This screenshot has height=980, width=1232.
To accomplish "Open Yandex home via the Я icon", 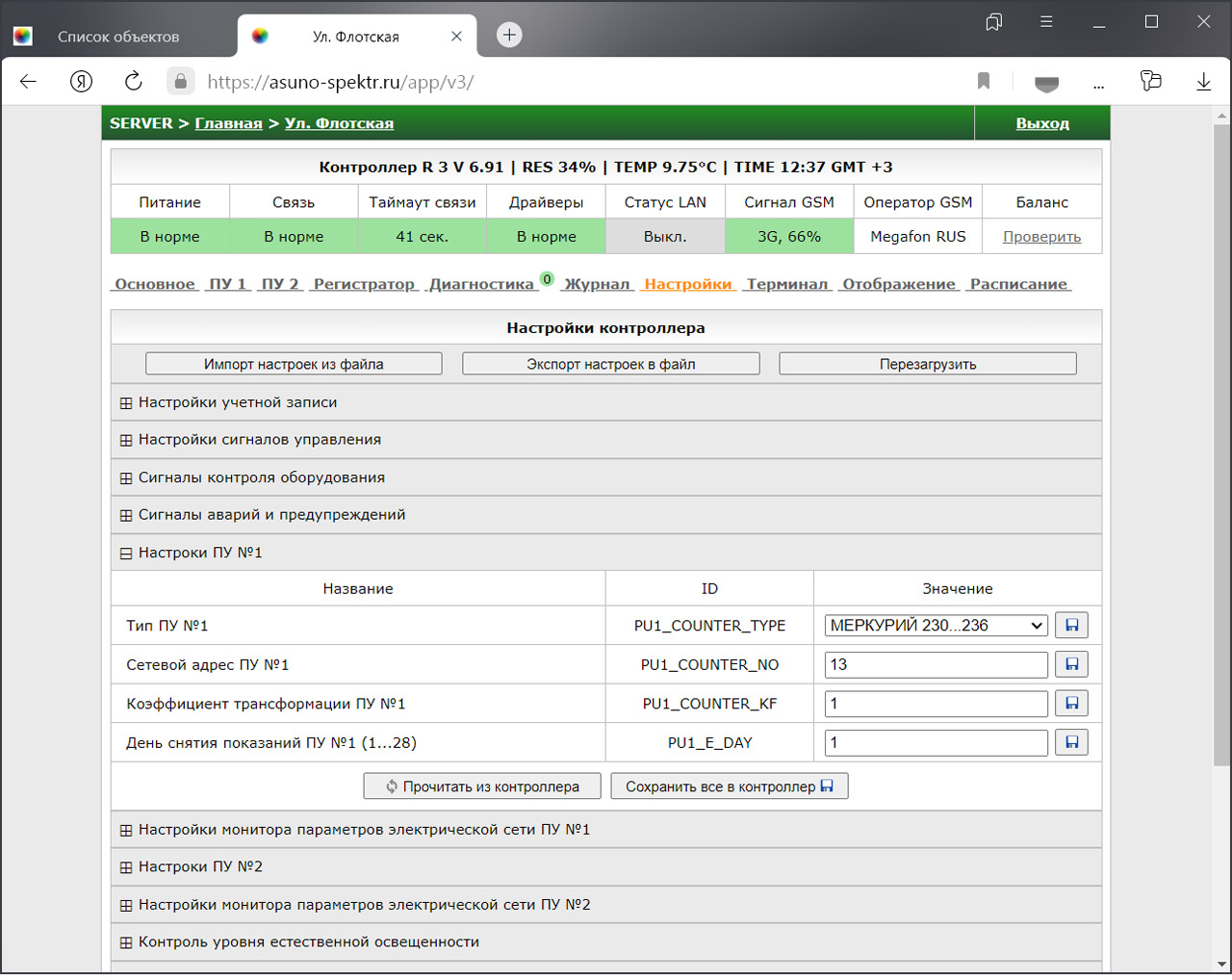I will click(82, 82).
